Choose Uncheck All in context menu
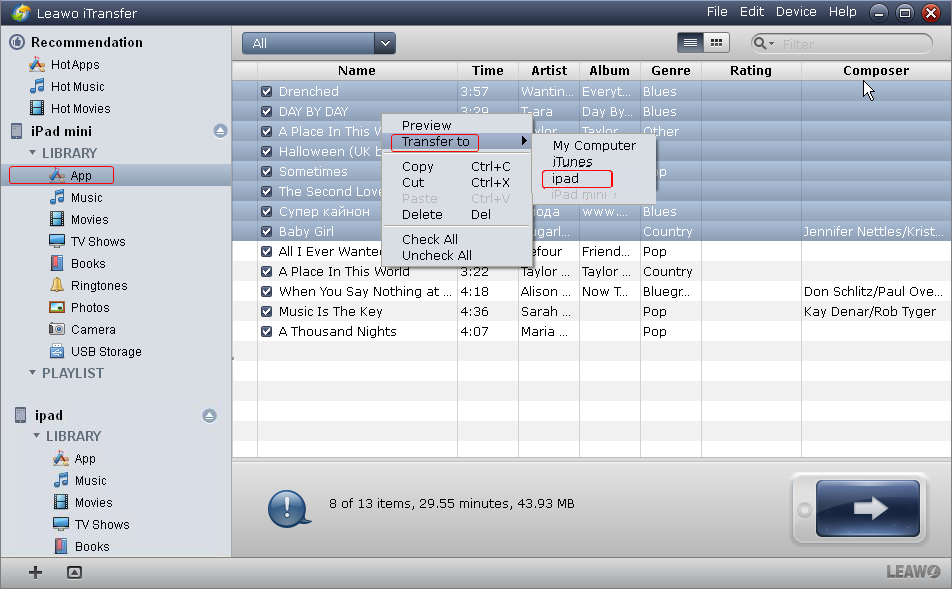The width and height of the screenshot is (952, 589). click(457, 255)
